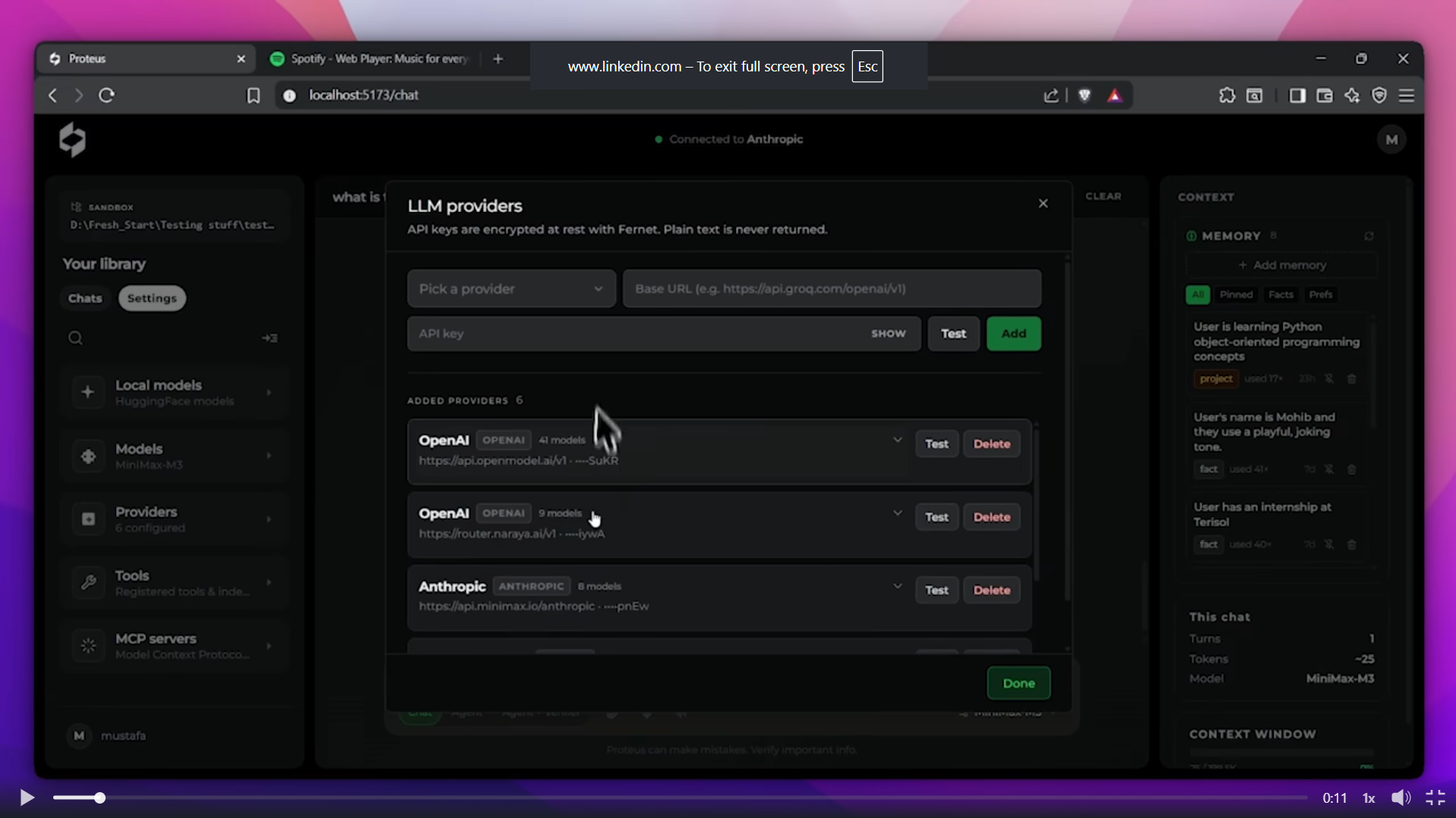
Task: Delete the Anthropic provider
Action: click(x=991, y=590)
